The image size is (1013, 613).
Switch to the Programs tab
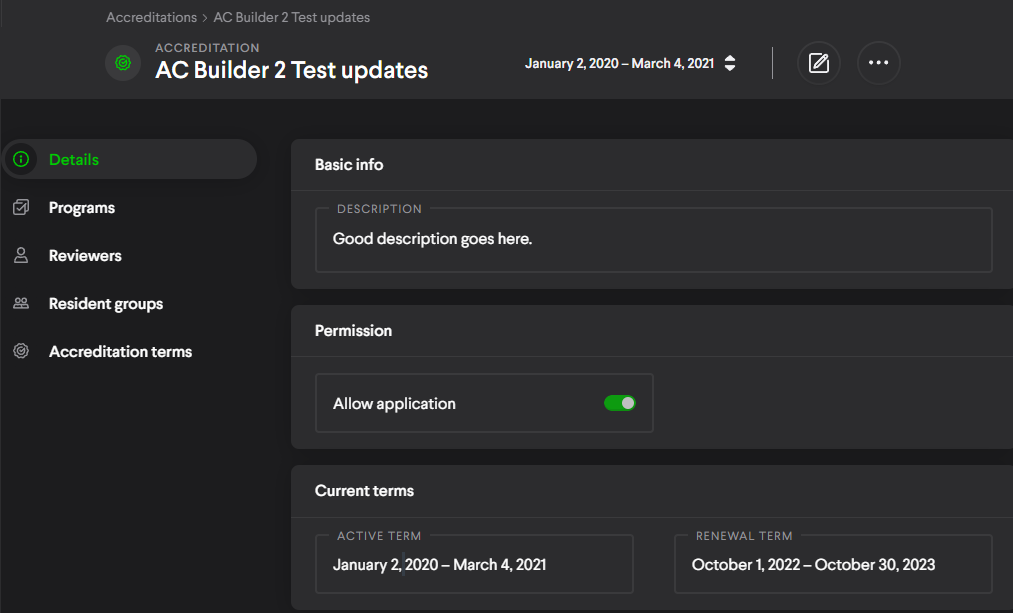pyautogui.click(x=82, y=208)
